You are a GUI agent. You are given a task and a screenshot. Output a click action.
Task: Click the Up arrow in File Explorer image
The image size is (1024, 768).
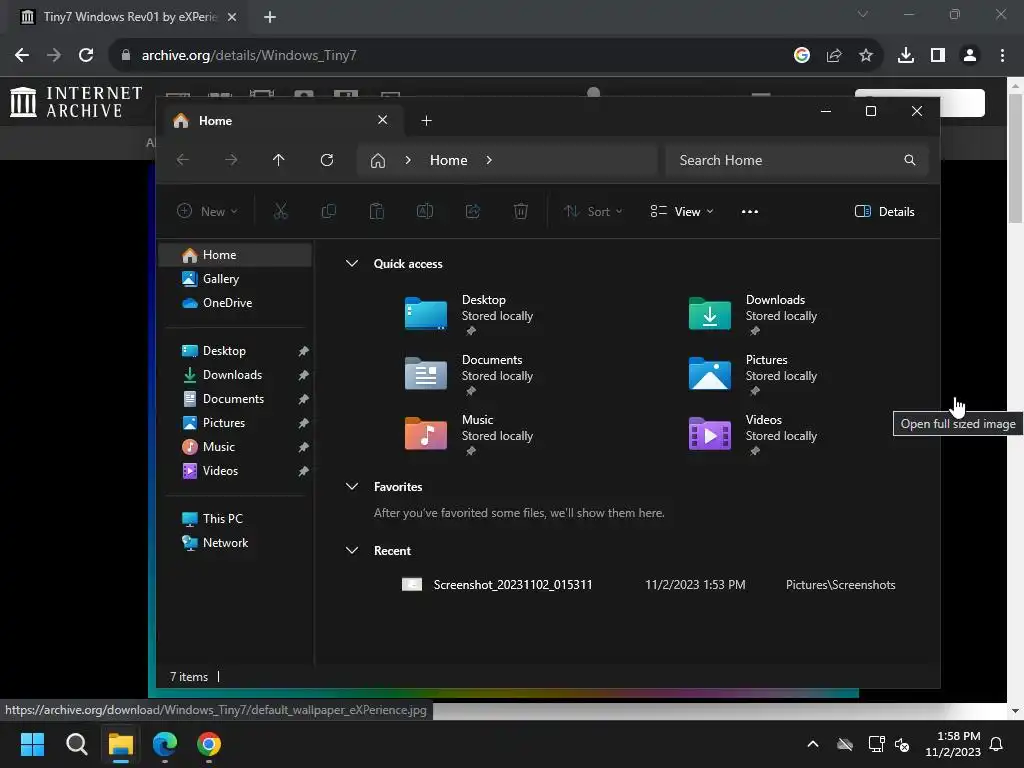click(278, 160)
